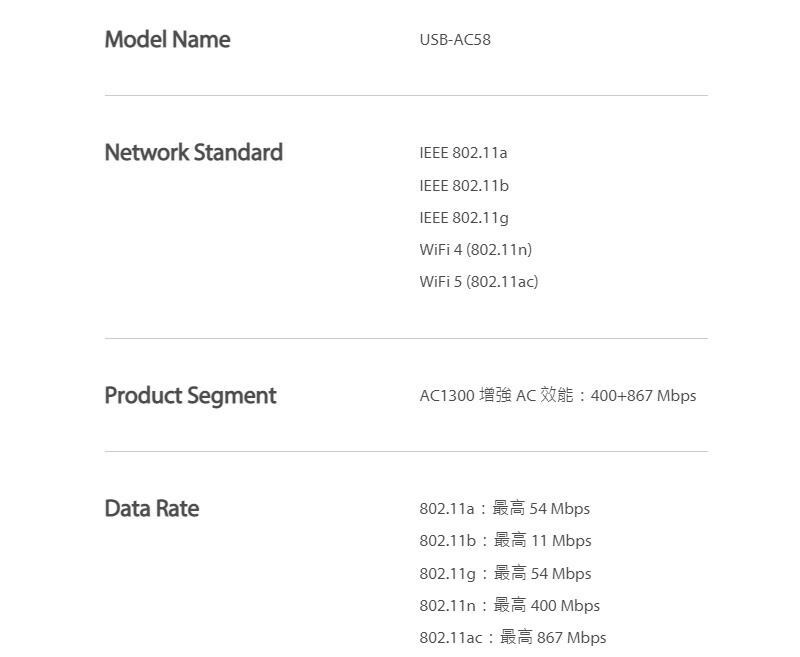Viewport: 800px width, 657px height.
Task: Click the Product Segment heading
Action: [190, 396]
